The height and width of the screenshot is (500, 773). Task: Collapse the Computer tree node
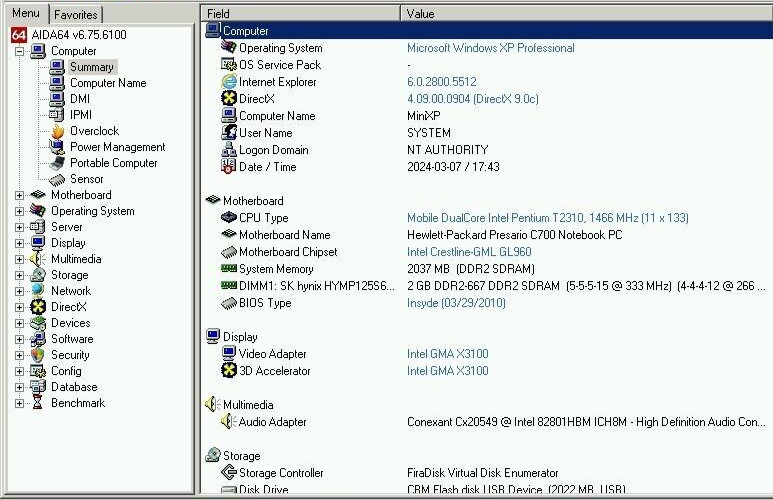coord(19,51)
